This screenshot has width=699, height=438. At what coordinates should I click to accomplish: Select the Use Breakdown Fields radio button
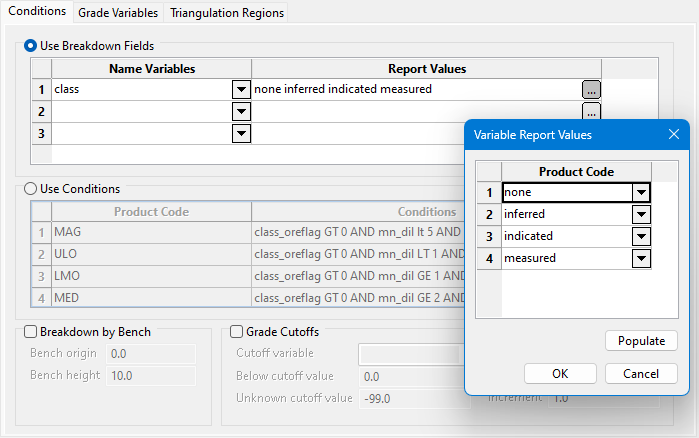[x=30, y=46]
